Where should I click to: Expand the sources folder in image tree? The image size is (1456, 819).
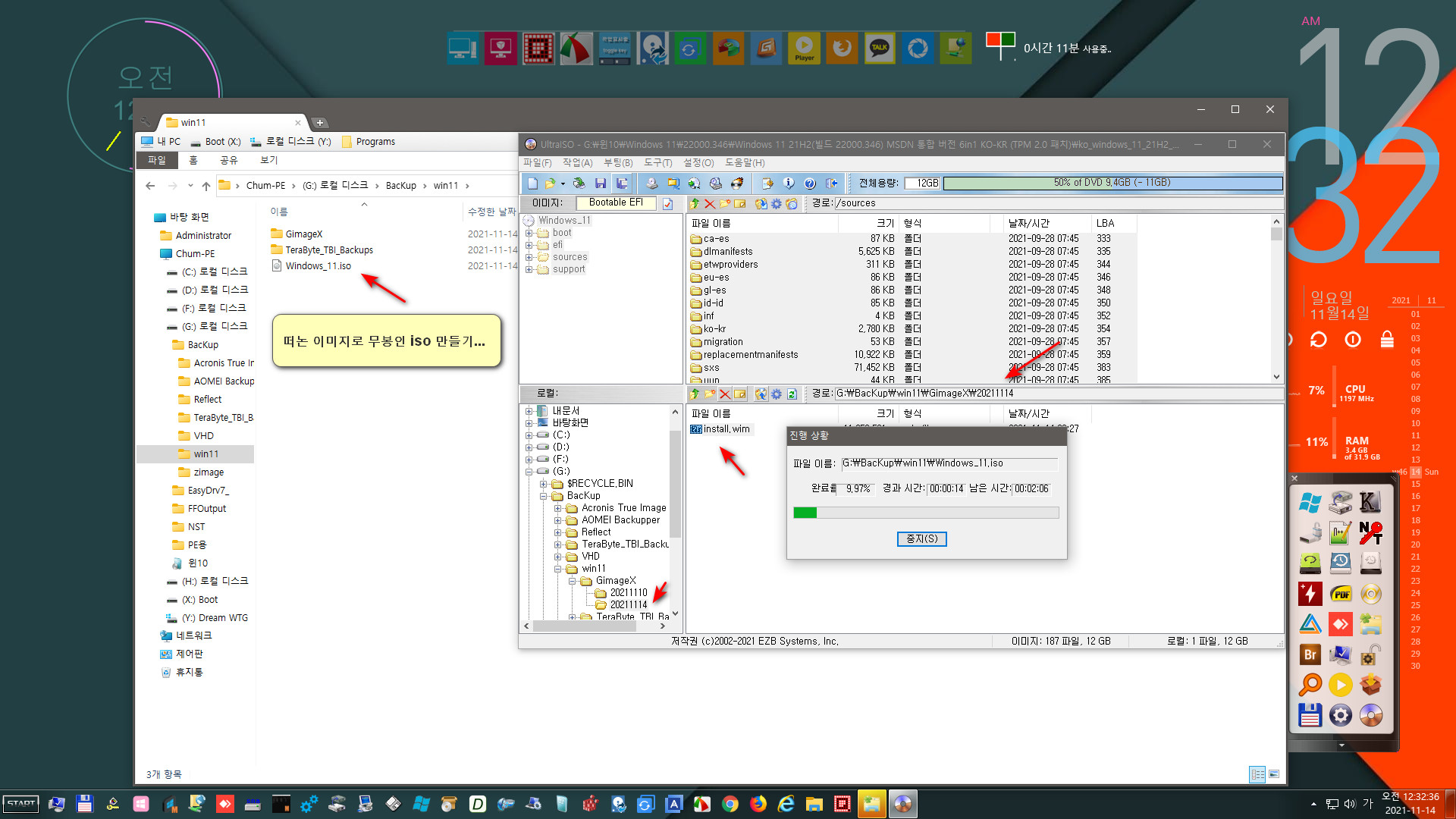pos(529,258)
